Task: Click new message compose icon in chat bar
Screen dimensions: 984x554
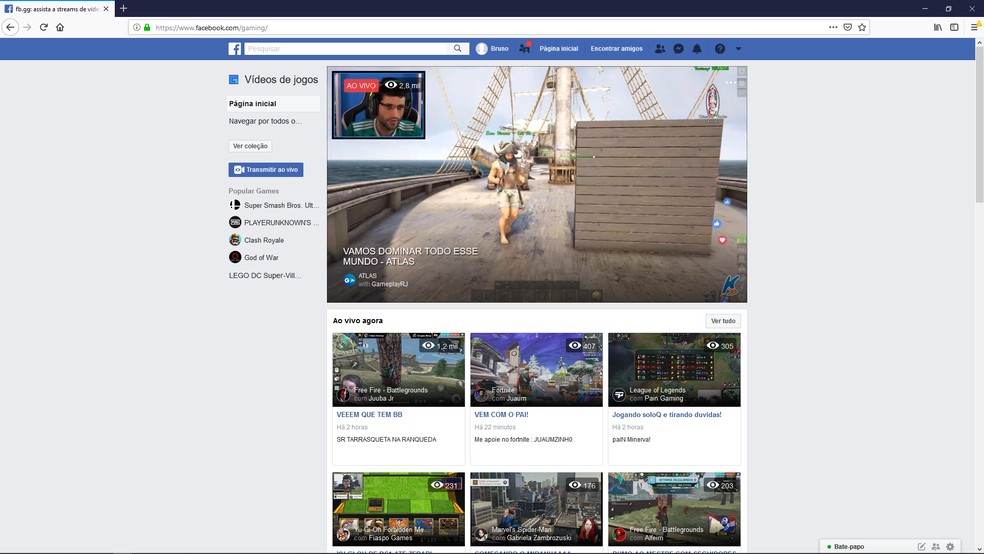Action: coord(921,546)
